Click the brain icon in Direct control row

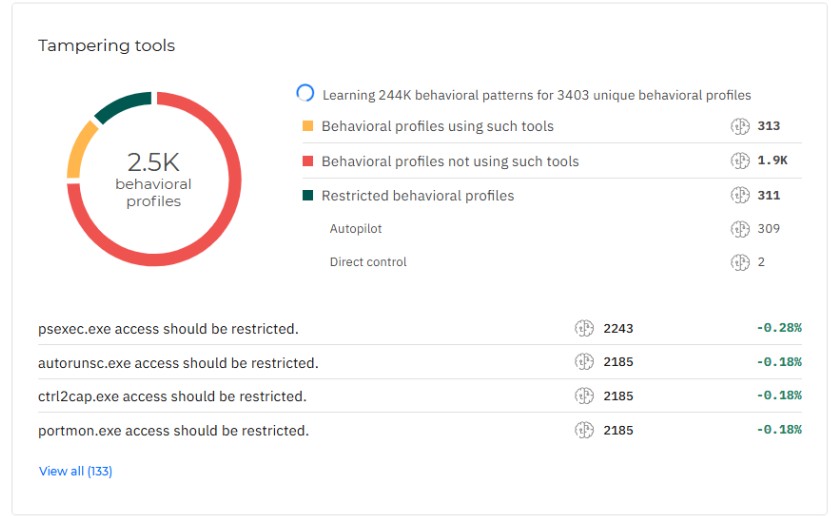coord(740,262)
